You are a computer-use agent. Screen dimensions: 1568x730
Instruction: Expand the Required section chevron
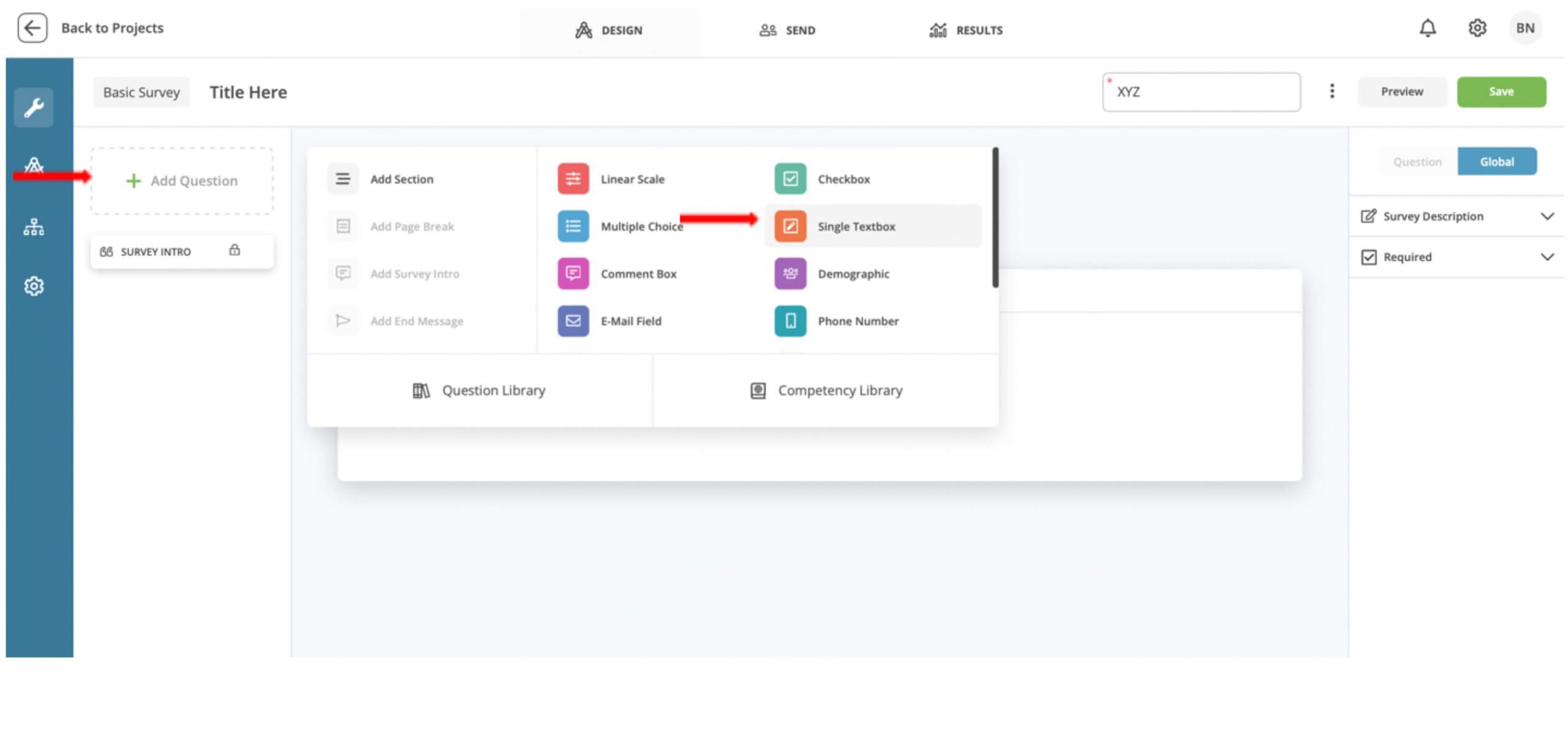pyautogui.click(x=1547, y=257)
